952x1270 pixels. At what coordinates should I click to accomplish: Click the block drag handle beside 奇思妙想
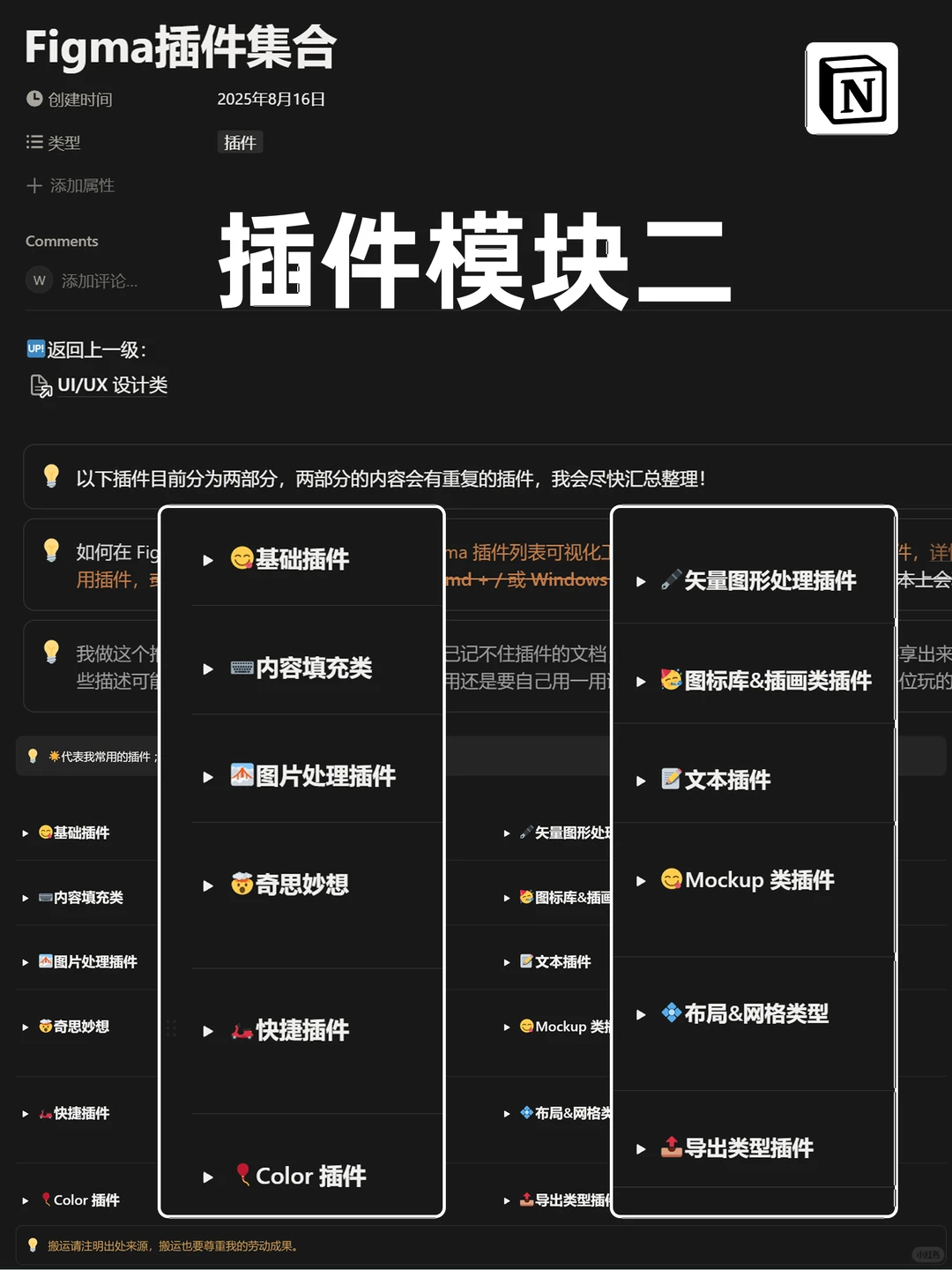[171, 1027]
